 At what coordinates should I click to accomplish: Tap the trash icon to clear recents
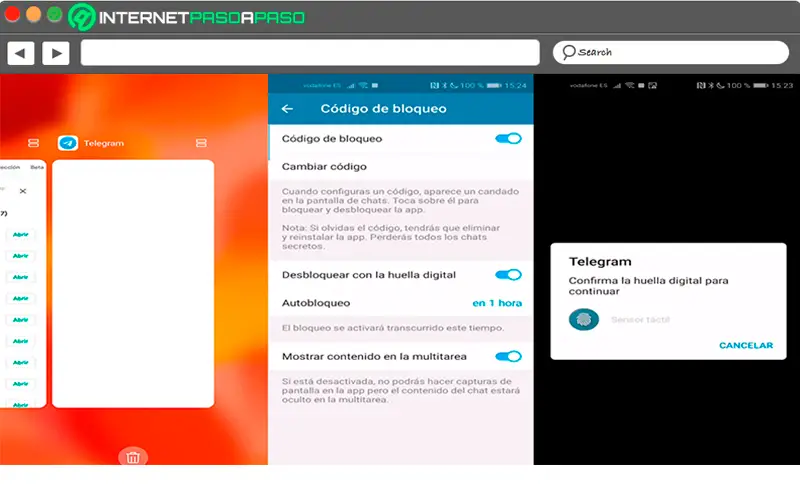pos(133,457)
